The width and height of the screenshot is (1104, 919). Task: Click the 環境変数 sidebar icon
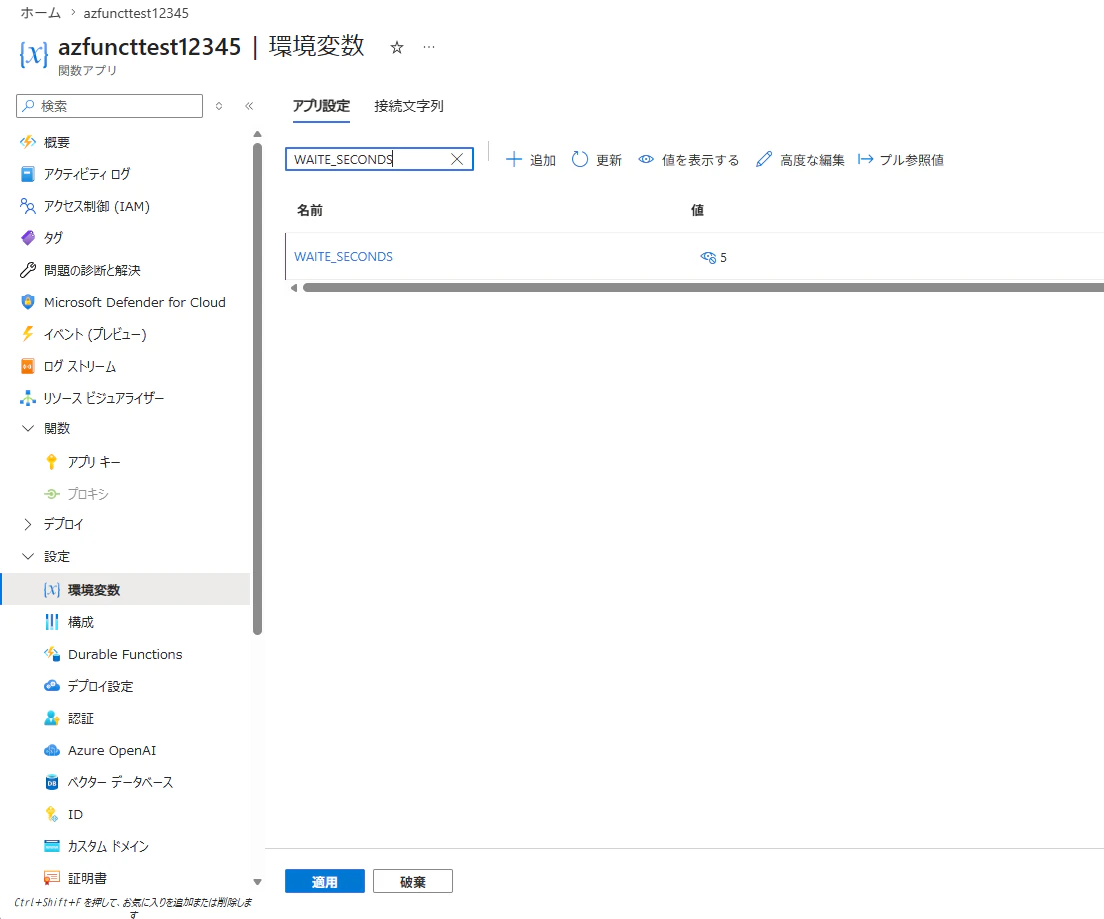point(51,589)
